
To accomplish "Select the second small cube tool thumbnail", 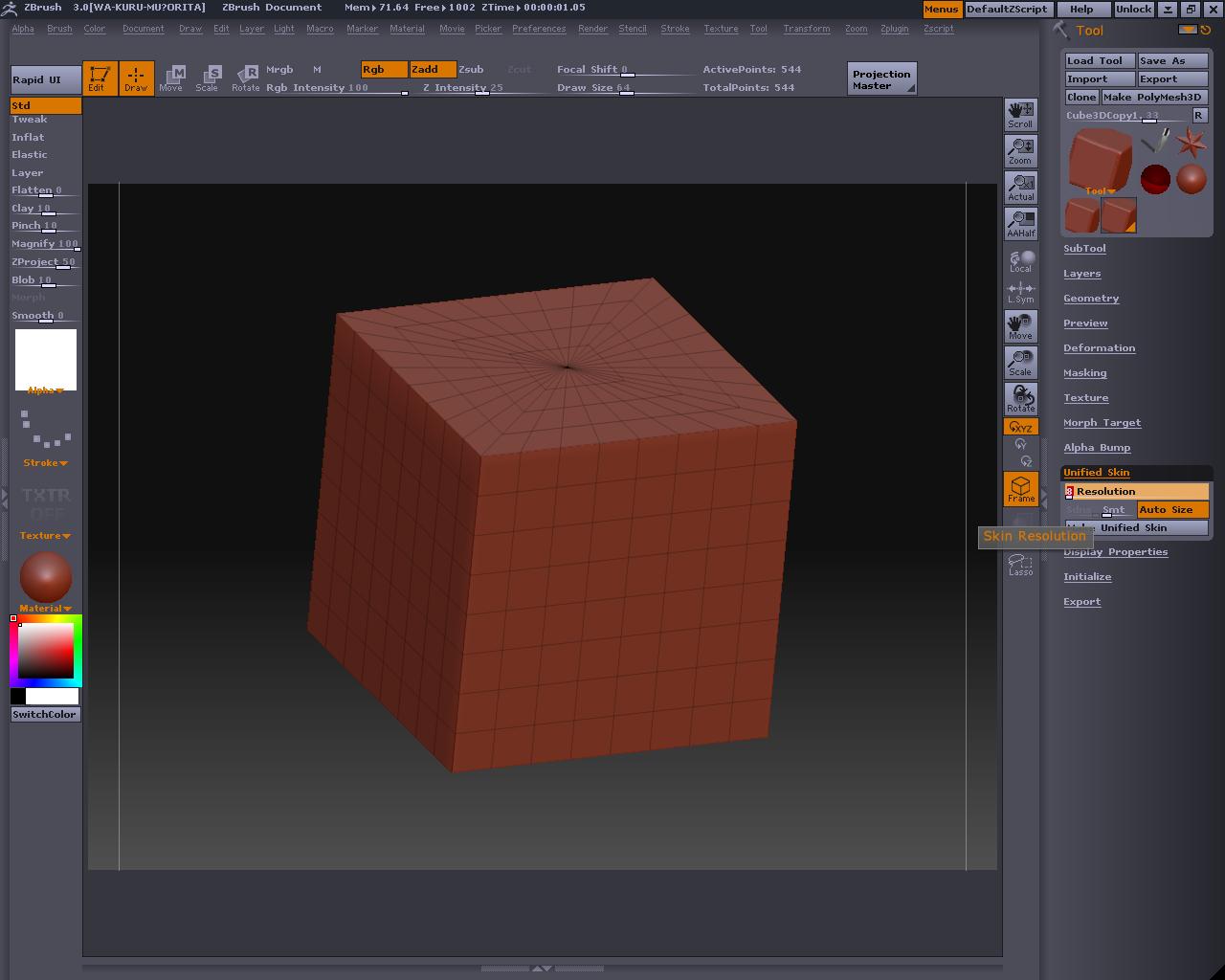I will coord(1119,215).
